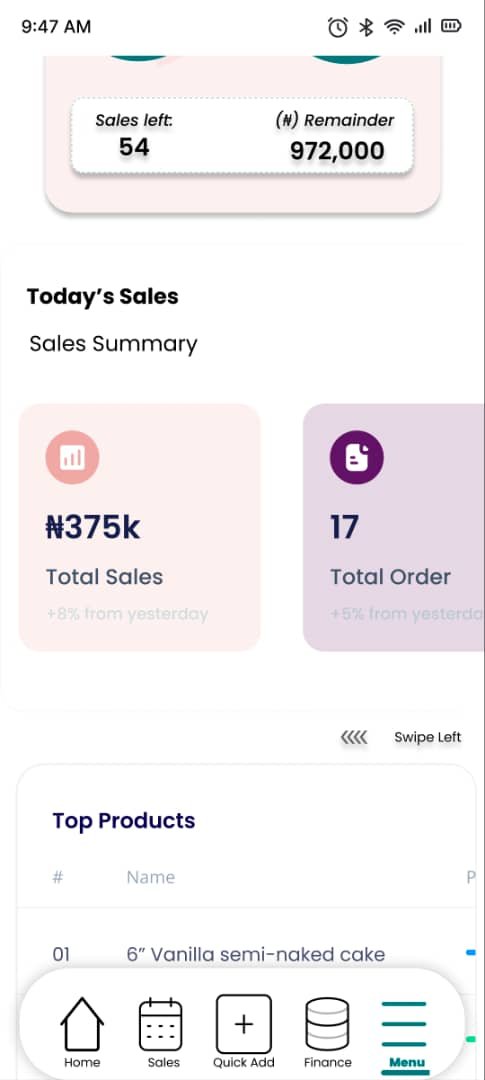The height and width of the screenshot is (1080, 485).
Task: Tap the Sales left 54 value
Action: pos(134,147)
